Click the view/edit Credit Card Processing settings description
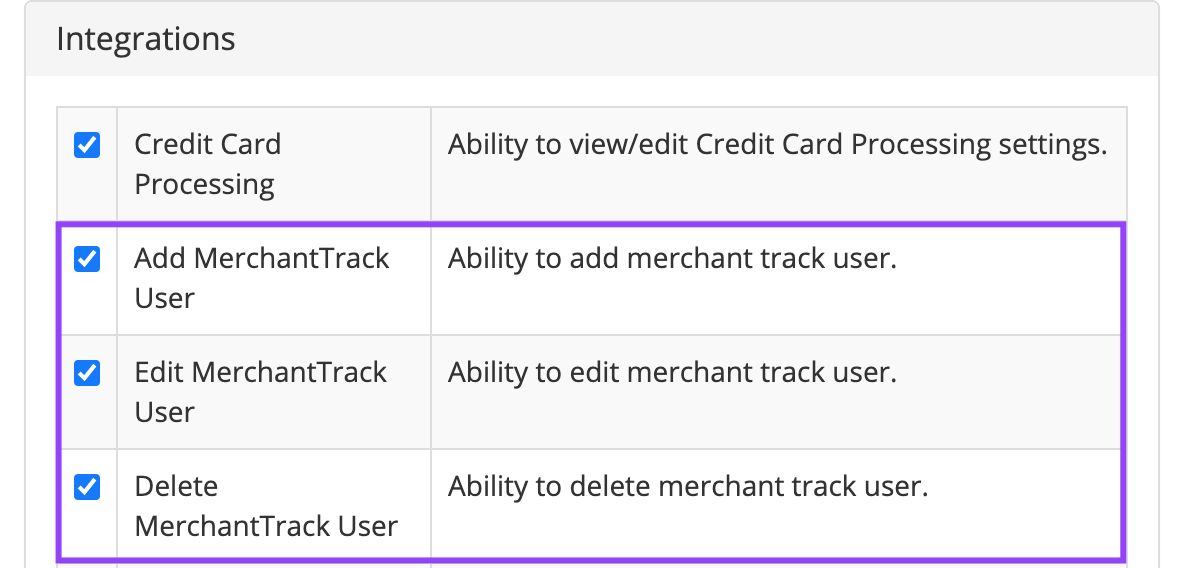The height and width of the screenshot is (568, 1186). (x=777, y=145)
